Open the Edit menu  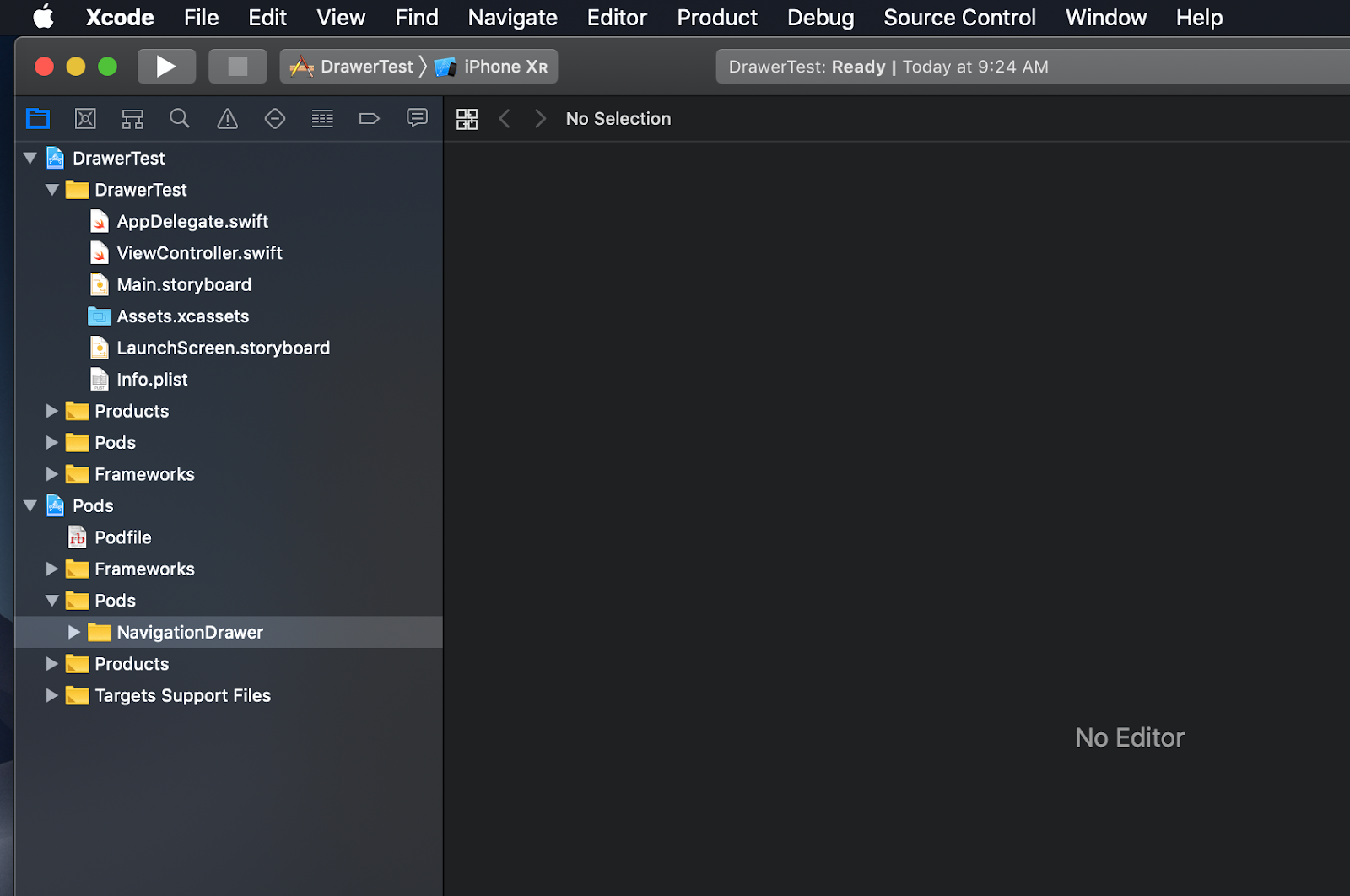(x=267, y=17)
